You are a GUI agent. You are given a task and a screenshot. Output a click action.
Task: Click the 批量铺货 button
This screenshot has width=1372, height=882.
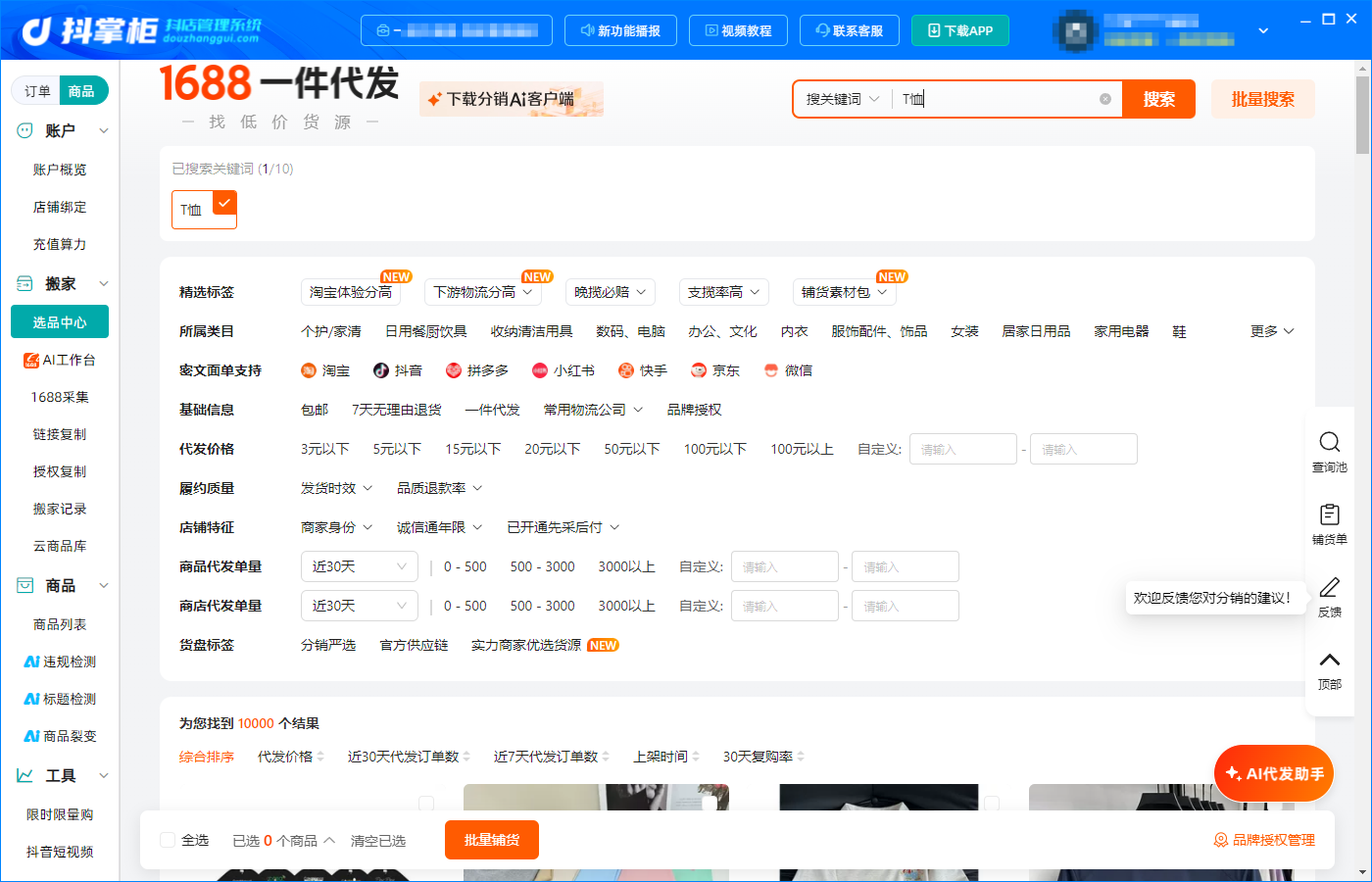(x=492, y=840)
